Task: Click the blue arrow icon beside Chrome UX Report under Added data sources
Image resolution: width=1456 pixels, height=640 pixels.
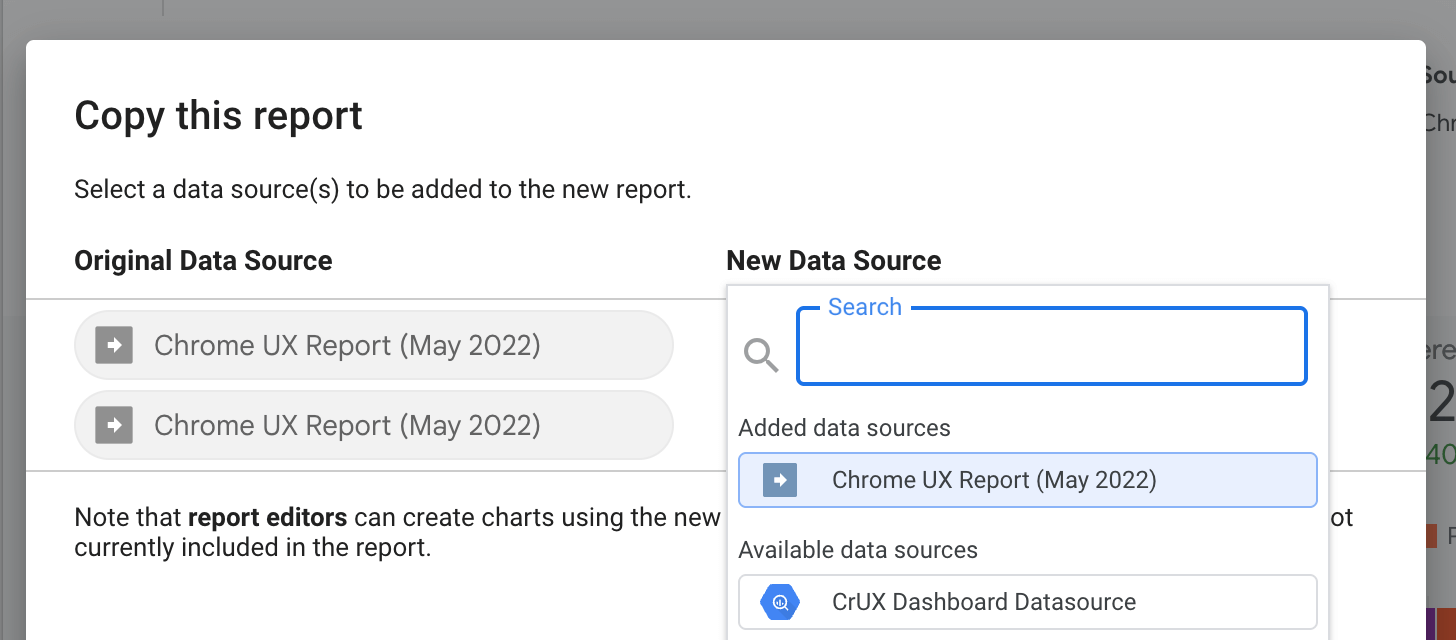Action: (778, 479)
